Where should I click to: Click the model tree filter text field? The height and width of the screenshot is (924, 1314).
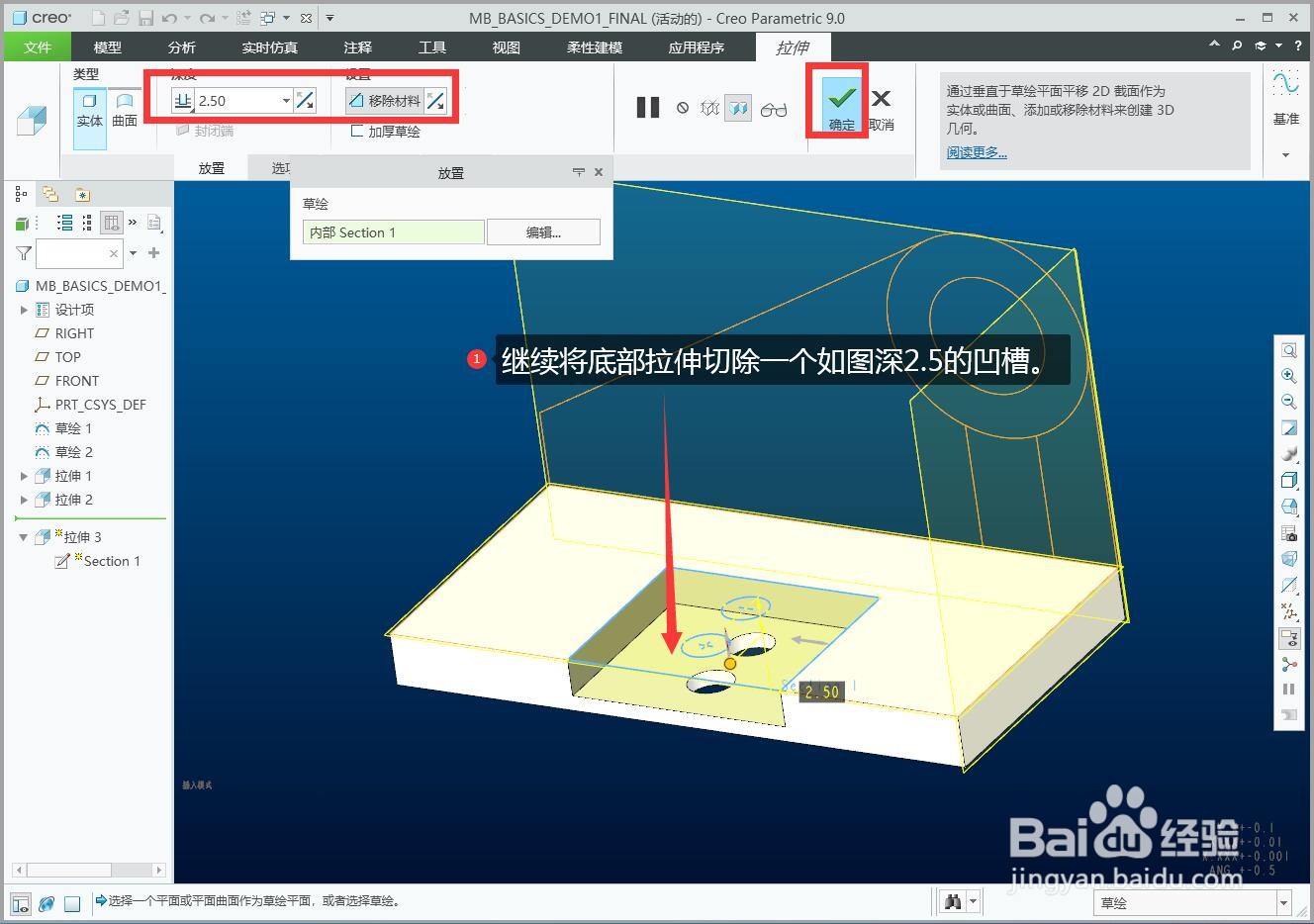pos(79,253)
